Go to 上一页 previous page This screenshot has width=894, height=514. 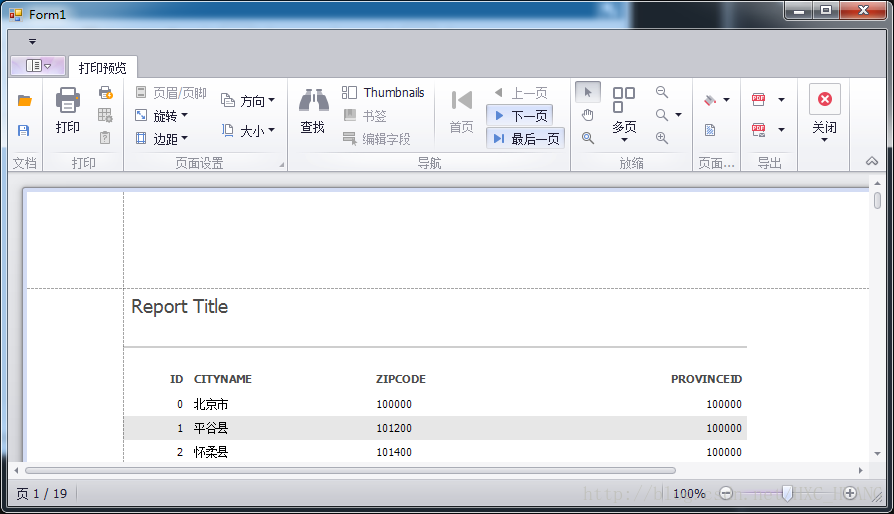pos(521,92)
